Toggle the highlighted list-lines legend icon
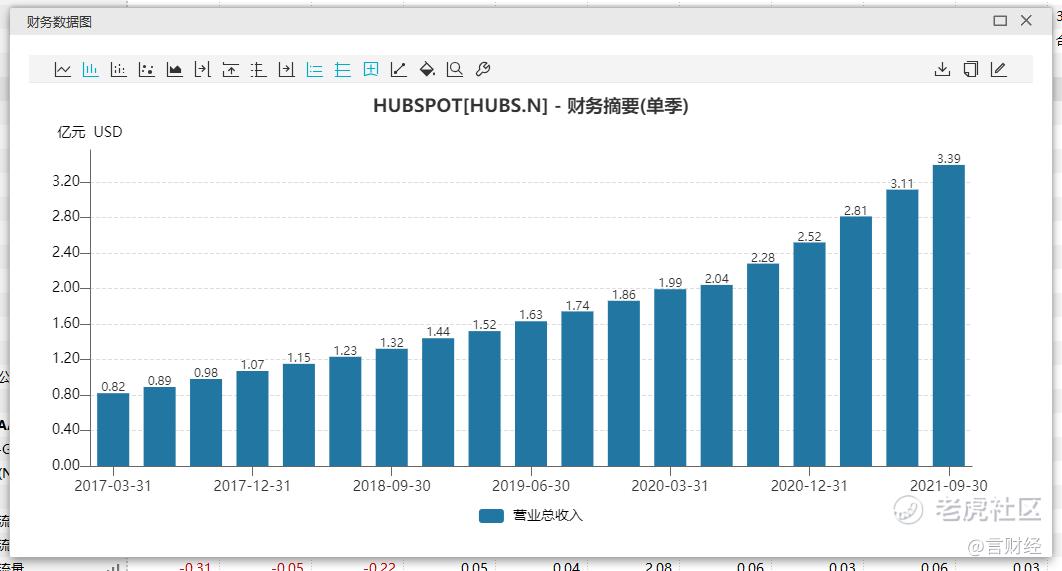 tap(314, 69)
